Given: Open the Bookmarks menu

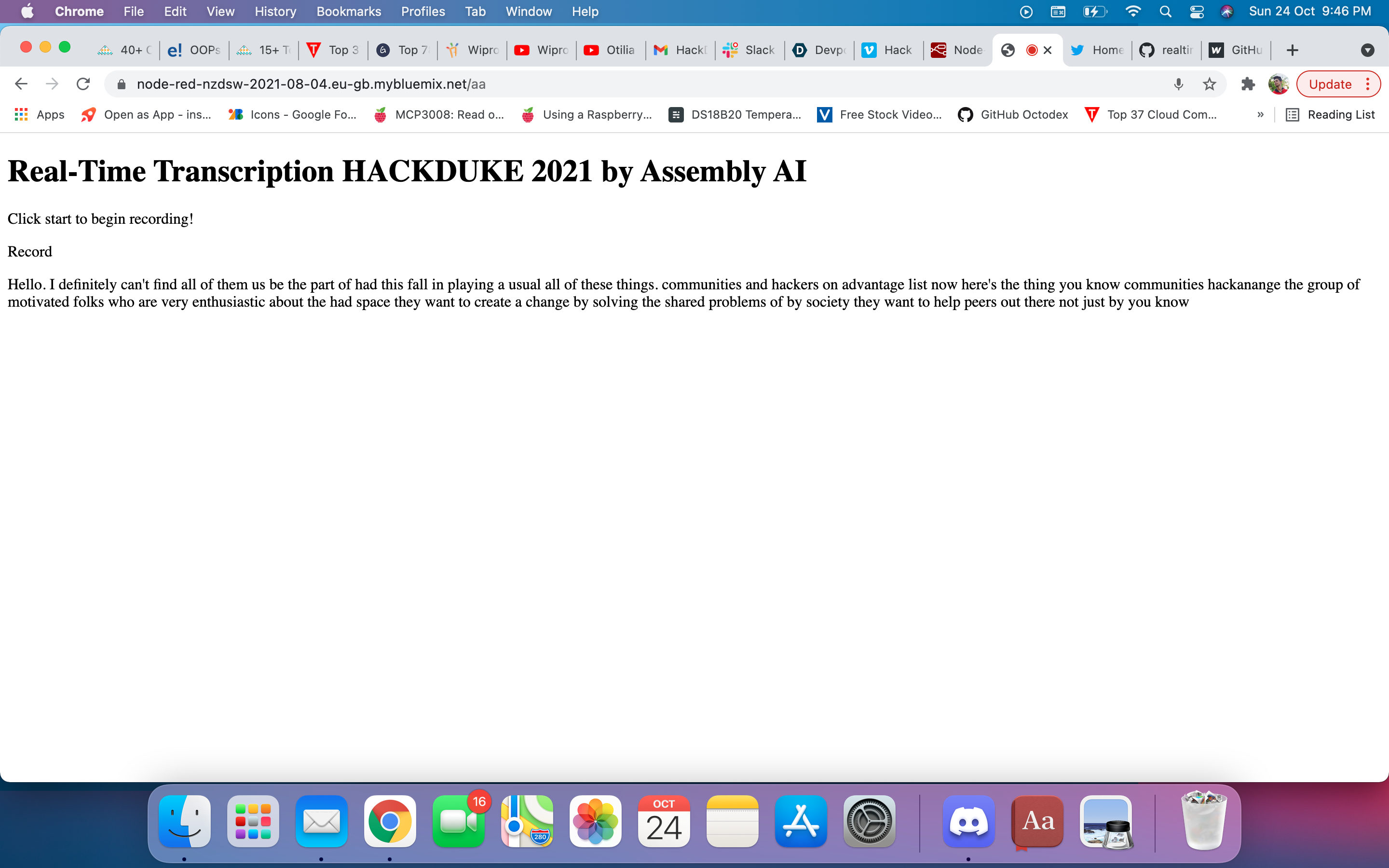Looking at the screenshot, I should (x=348, y=12).
